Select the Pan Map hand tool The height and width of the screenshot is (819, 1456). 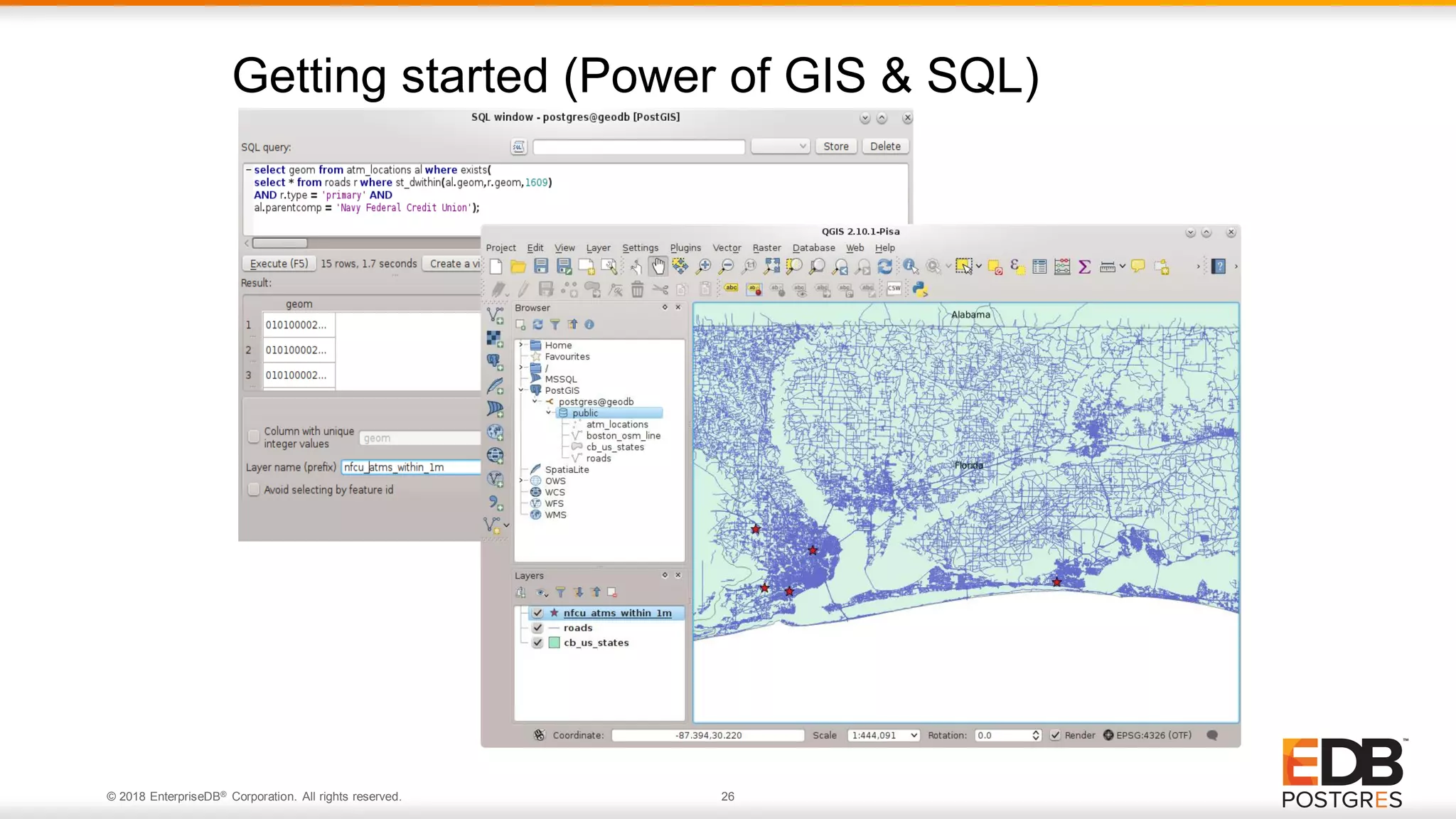658,267
